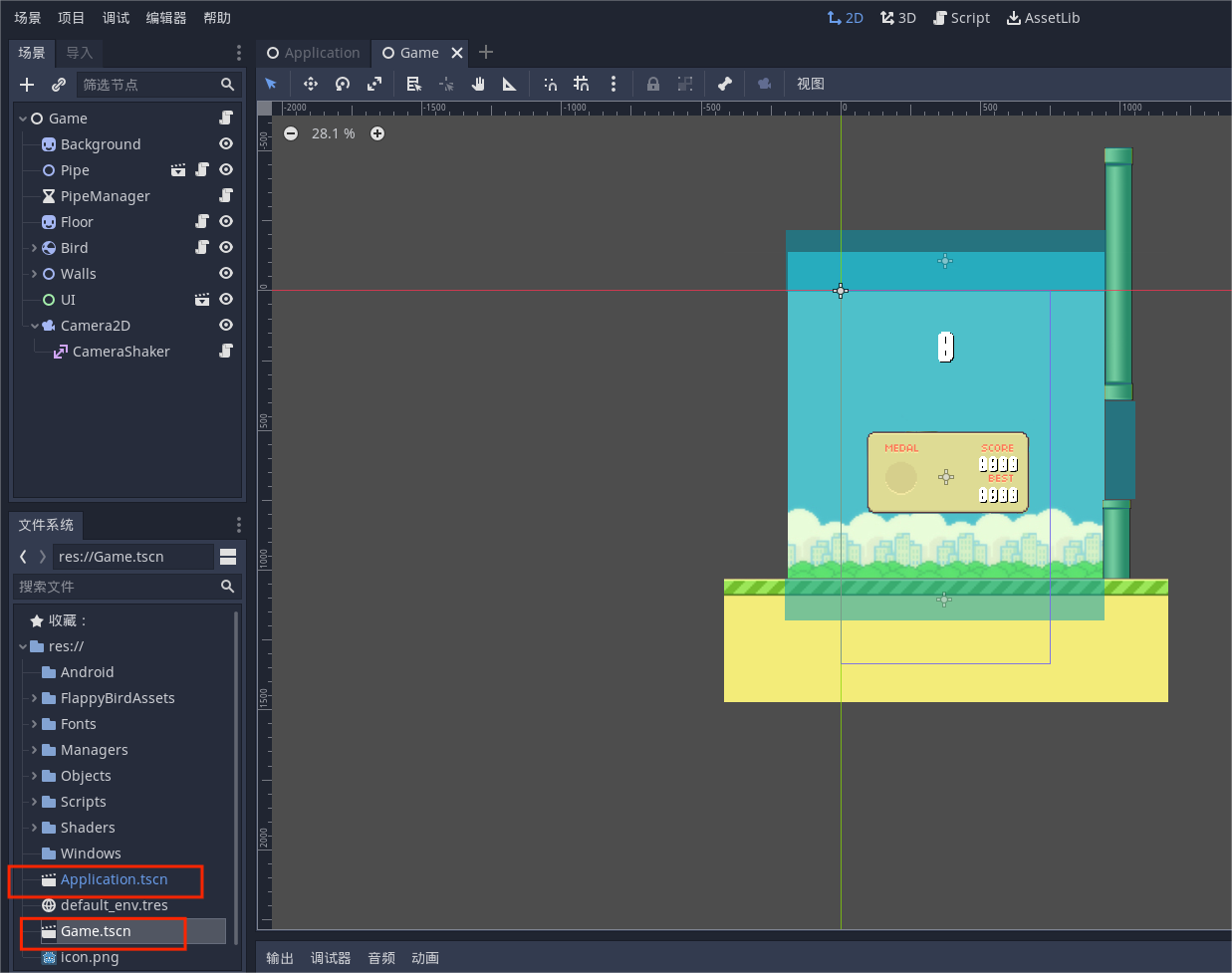Open the bone skeleton options icon

click(x=725, y=84)
